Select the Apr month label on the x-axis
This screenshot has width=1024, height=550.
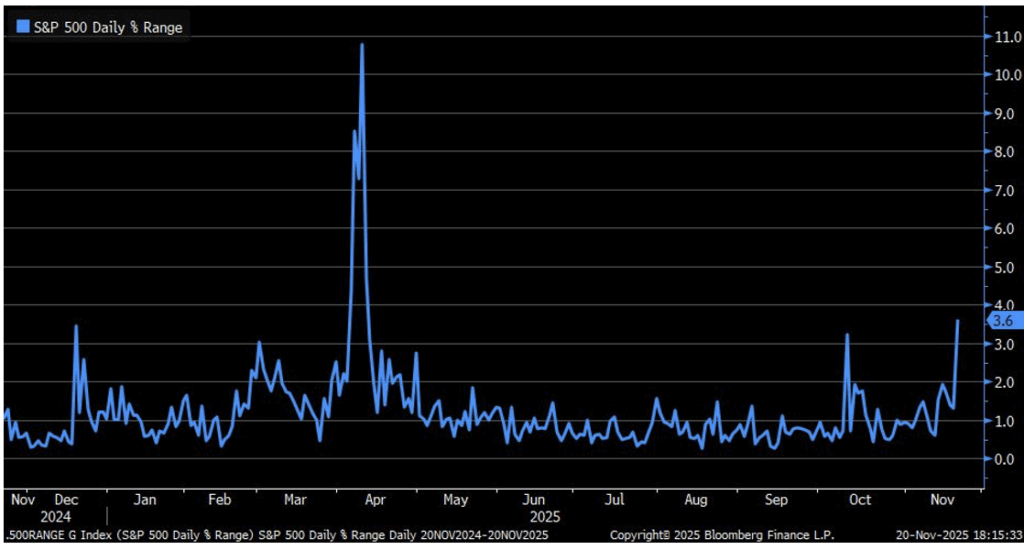click(376, 499)
